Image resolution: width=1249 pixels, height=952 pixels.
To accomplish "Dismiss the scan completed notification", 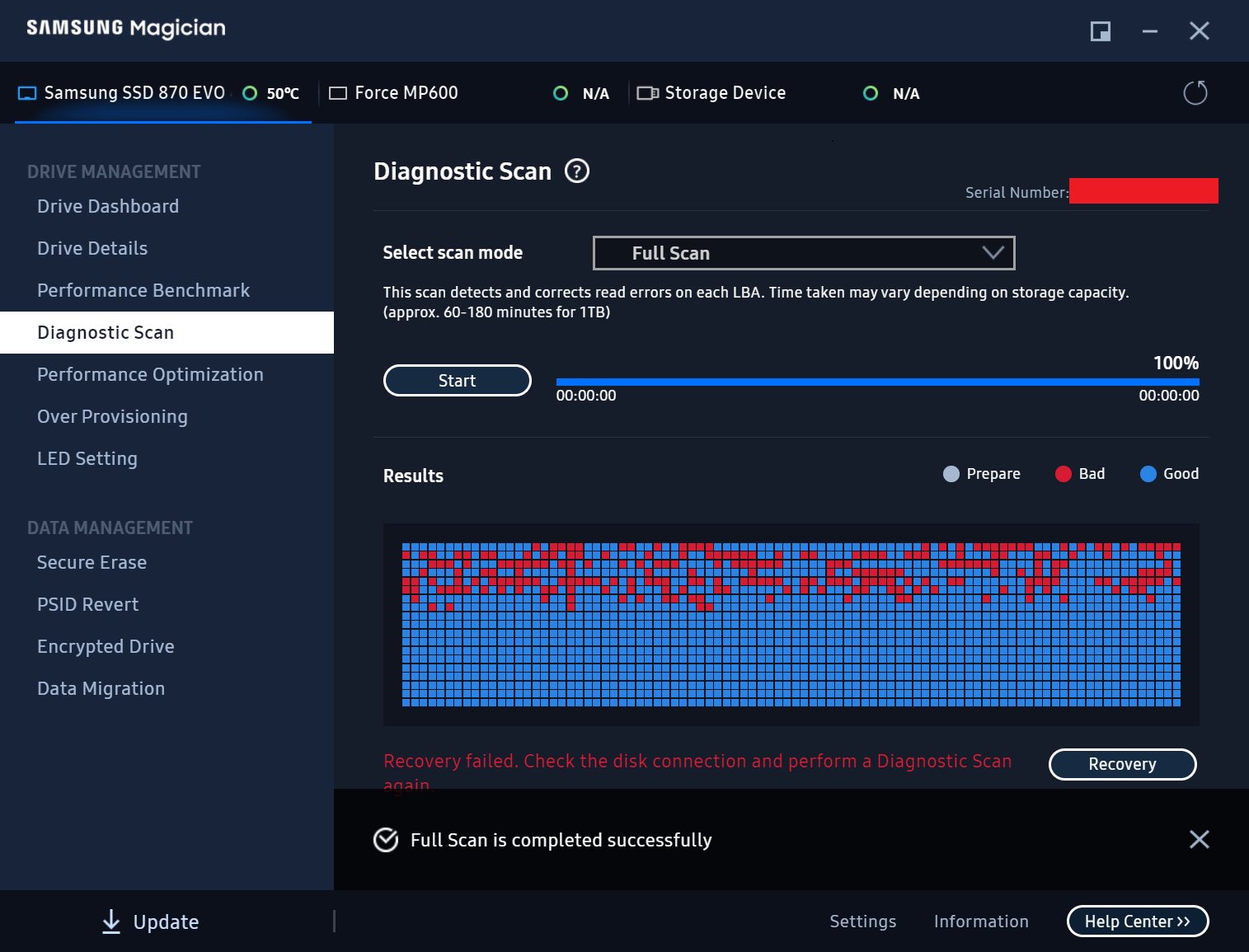I will pyautogui.click(x=1200, y=839).
